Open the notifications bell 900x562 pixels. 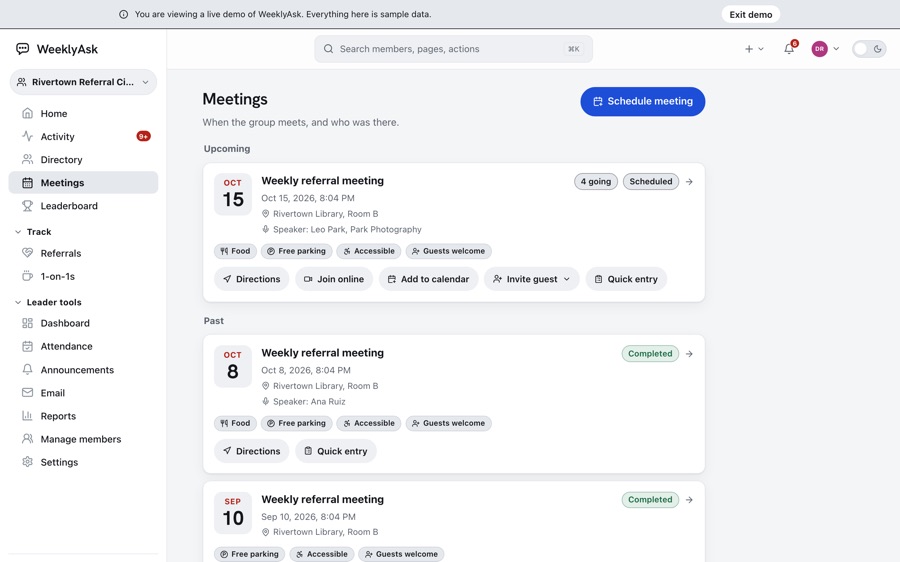click(789, 49)
